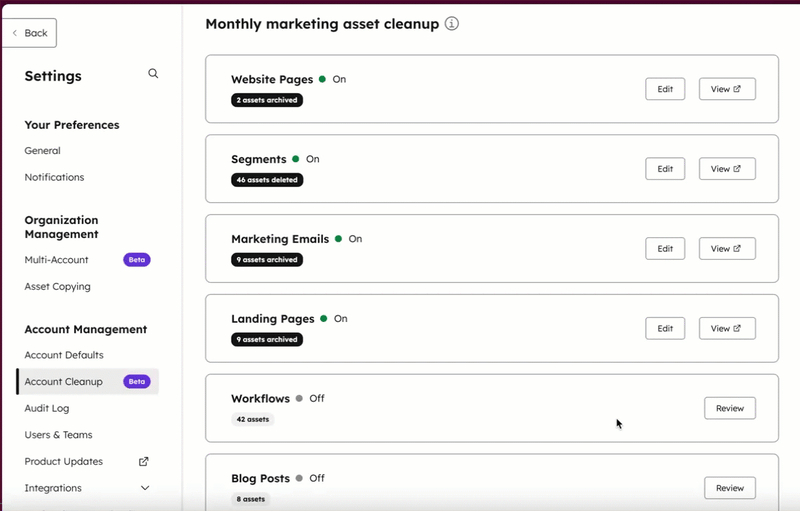Edit the Segments cleanup rule
The height and width of the screenshot is (511, 800).
665,169
